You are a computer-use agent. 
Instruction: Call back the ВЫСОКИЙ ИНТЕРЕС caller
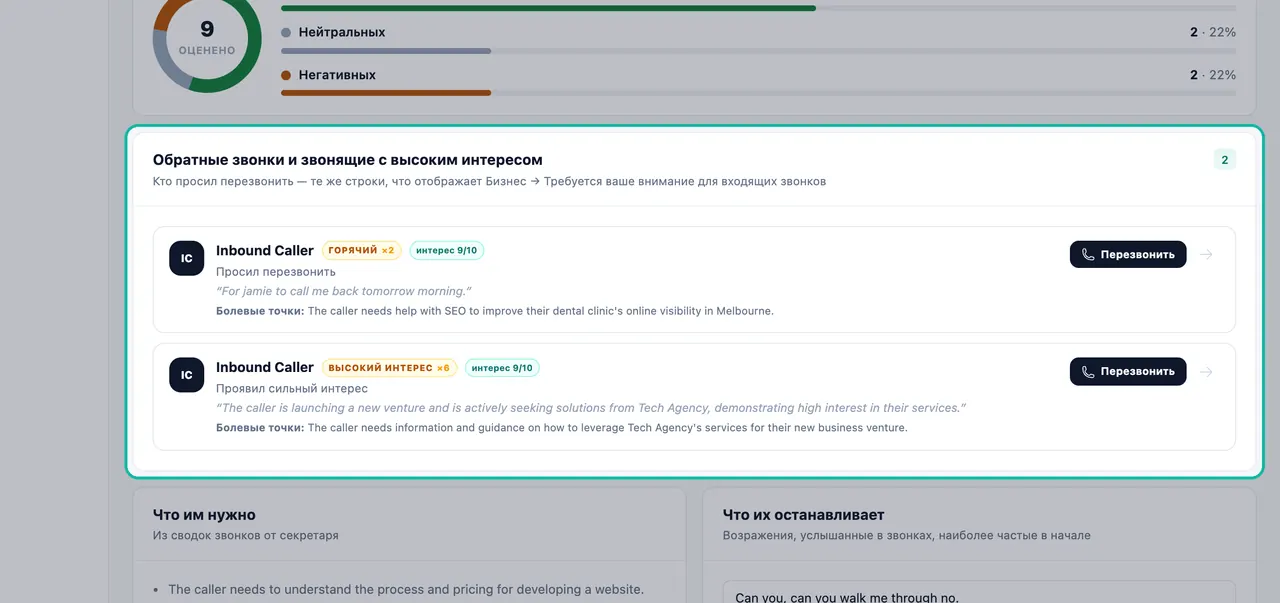pyautogui.click(x=1128, y=372)
